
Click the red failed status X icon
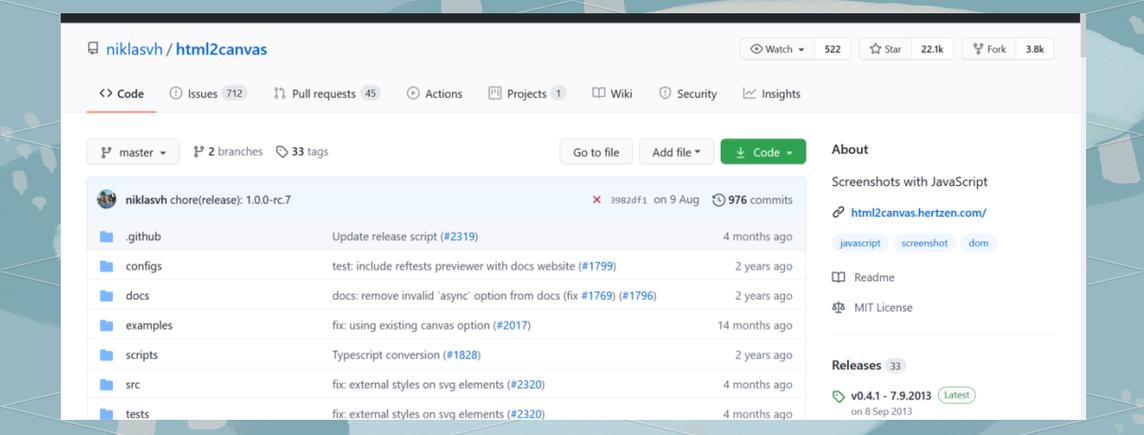coord(597,200)
